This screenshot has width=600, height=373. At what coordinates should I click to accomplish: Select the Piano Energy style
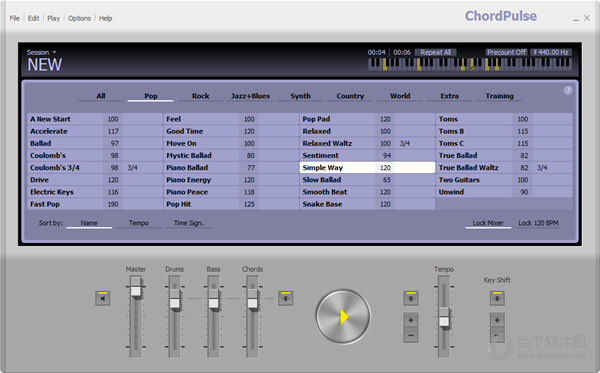tap(231, 180)
